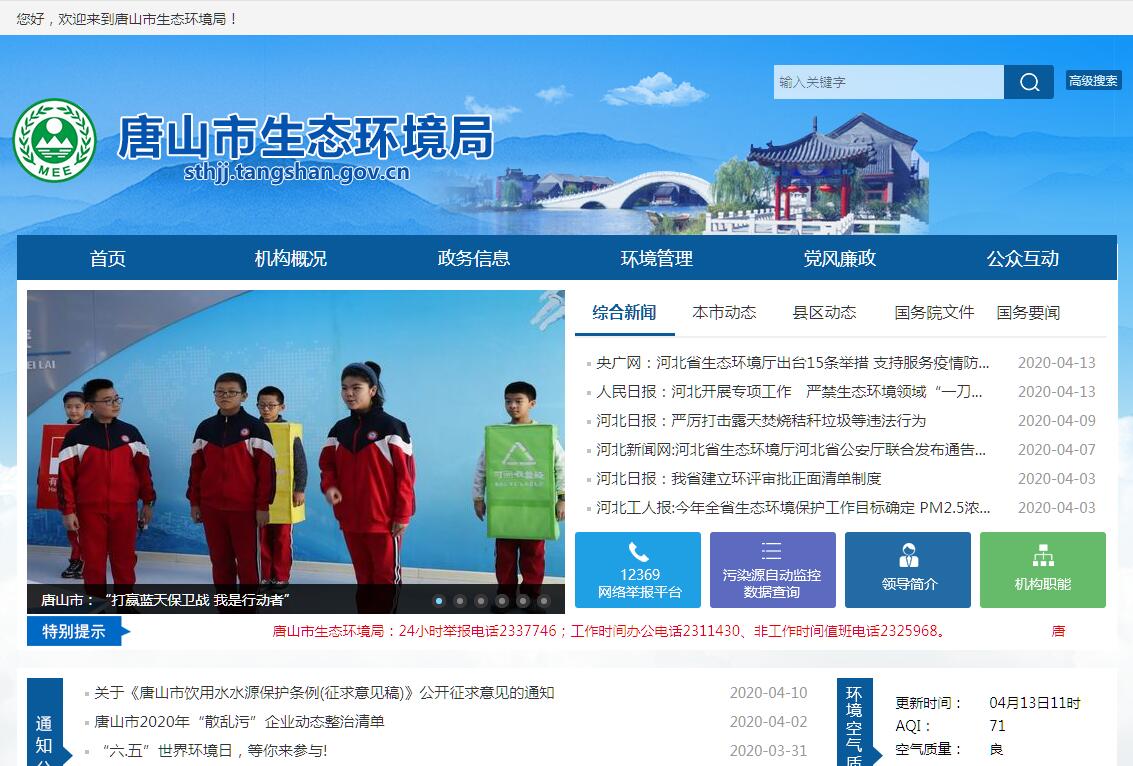
Task: Switch to the 本市动态 news tab
Action: tap(724, 312)
